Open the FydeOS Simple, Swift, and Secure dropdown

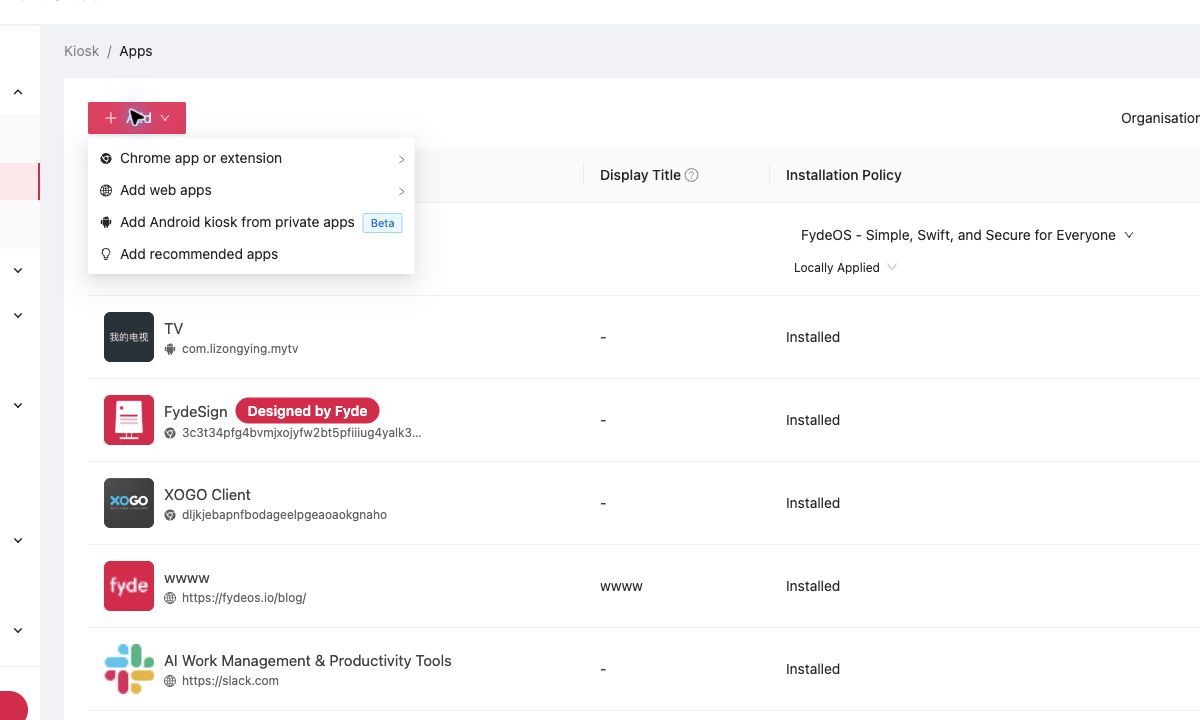tap(967, 235)
